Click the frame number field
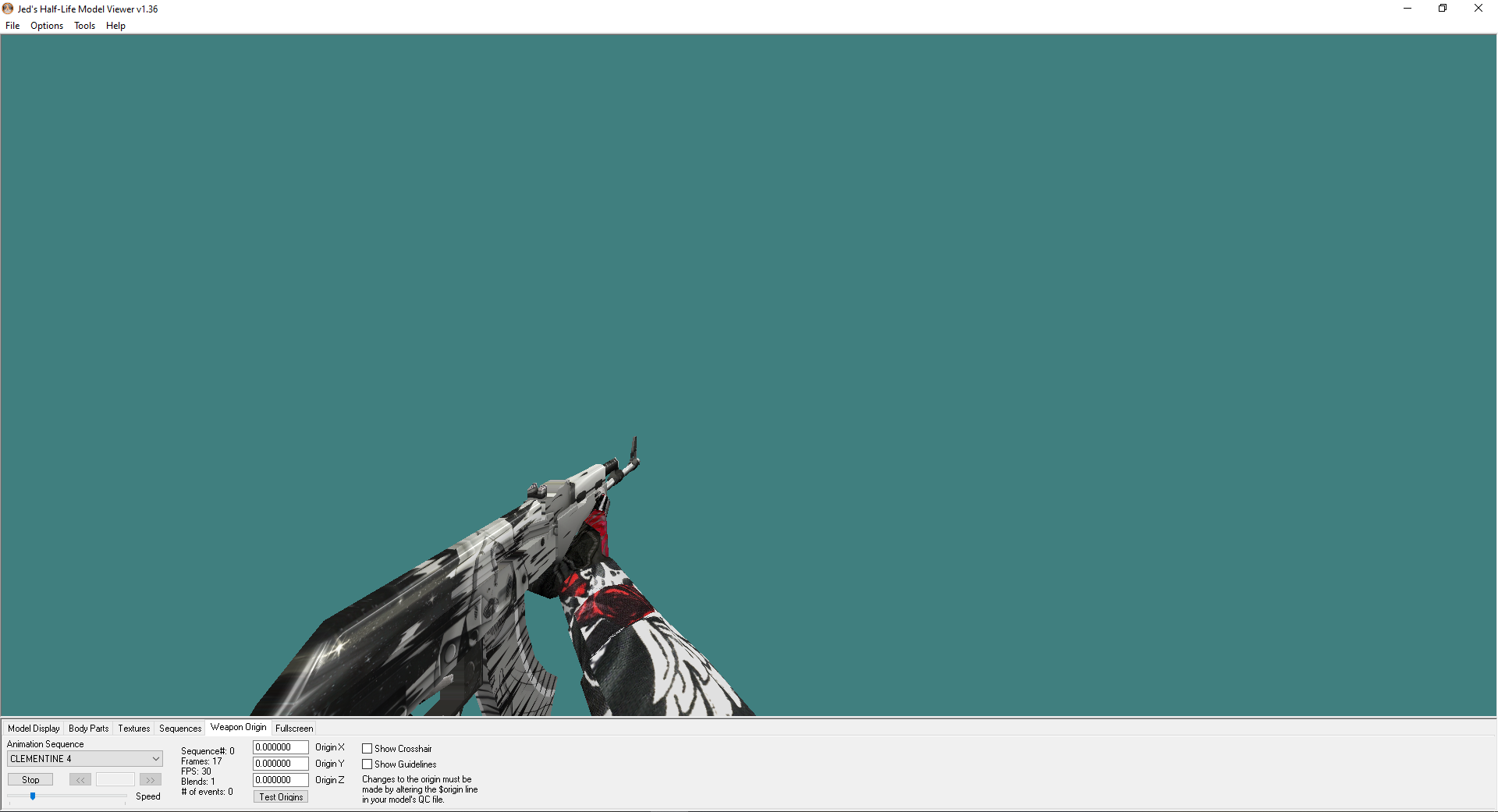The width and height of the screenshot is (1498, 812). click(x=115, y=780)
